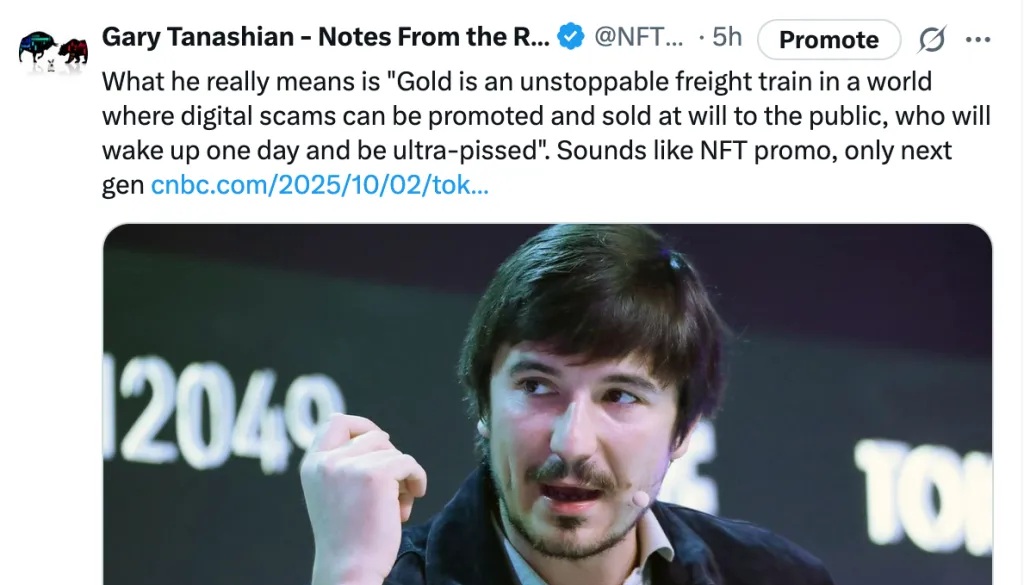This screenshot has height=585, width=1024.
Task: Follow the cnbc.com/2025/10/02 article link
Action: click(319, 186)
